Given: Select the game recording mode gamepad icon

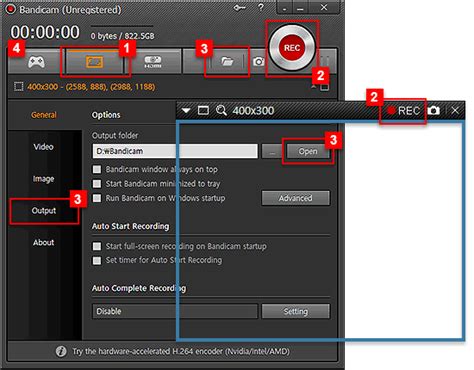Looking at the screenshot, I should [x=36, y=62].
